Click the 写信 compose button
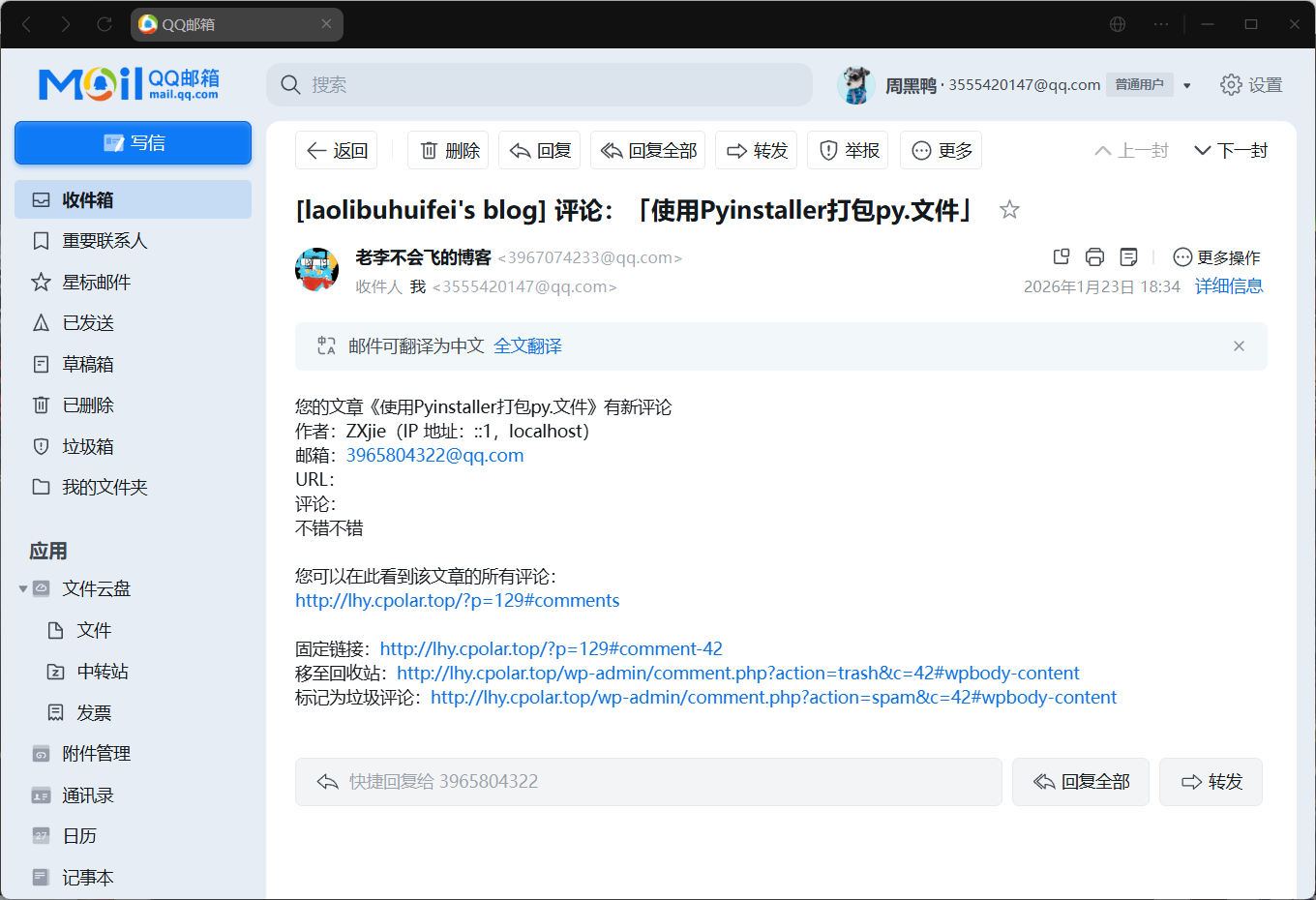Image resolution: width=1316 pixels, height=900 pixels. click(x=133, y=143)
